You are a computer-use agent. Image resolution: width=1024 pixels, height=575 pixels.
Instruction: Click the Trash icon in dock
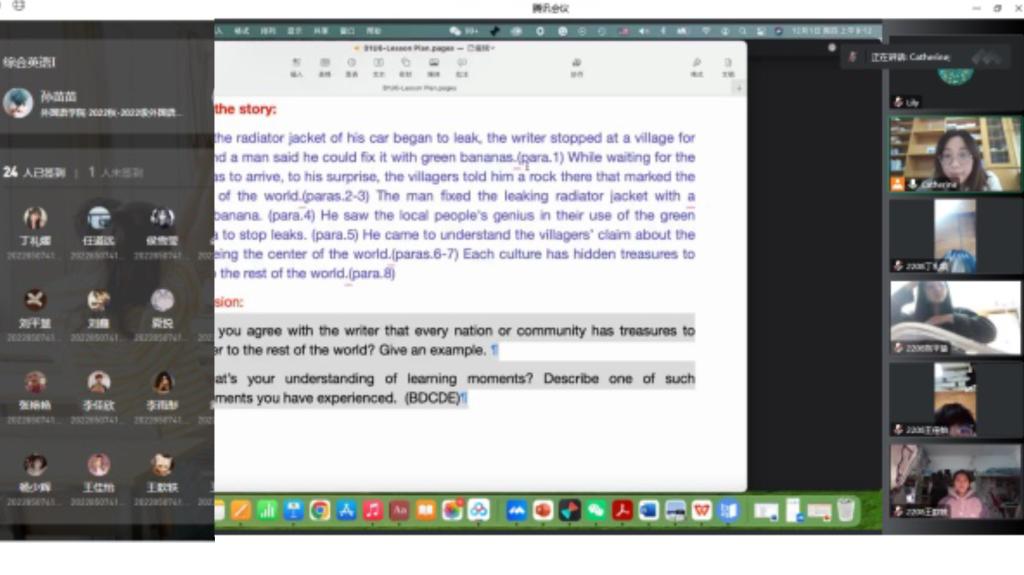[846, 511]
